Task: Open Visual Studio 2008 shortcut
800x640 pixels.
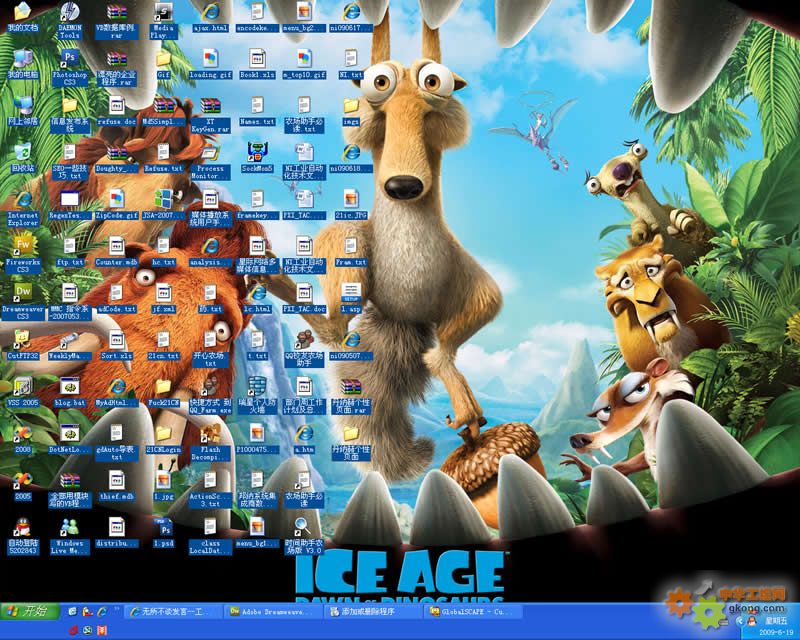Action: pyautogui.click(x=23, y=439)
